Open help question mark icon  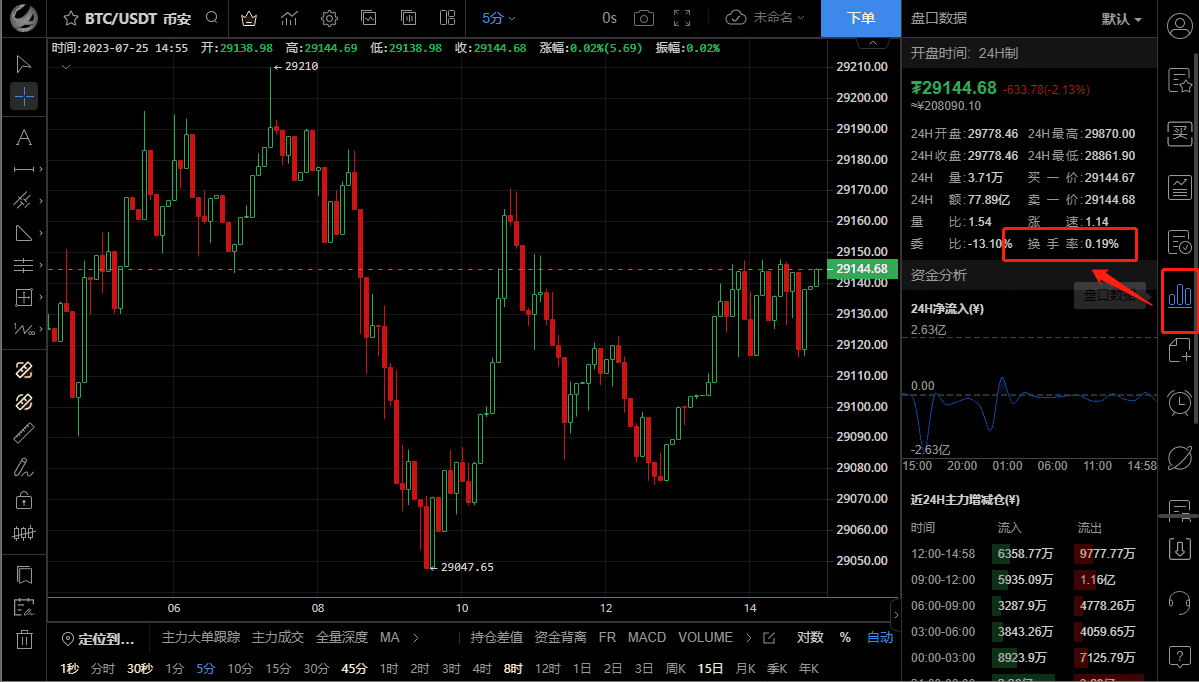(x=1180, y=655)
